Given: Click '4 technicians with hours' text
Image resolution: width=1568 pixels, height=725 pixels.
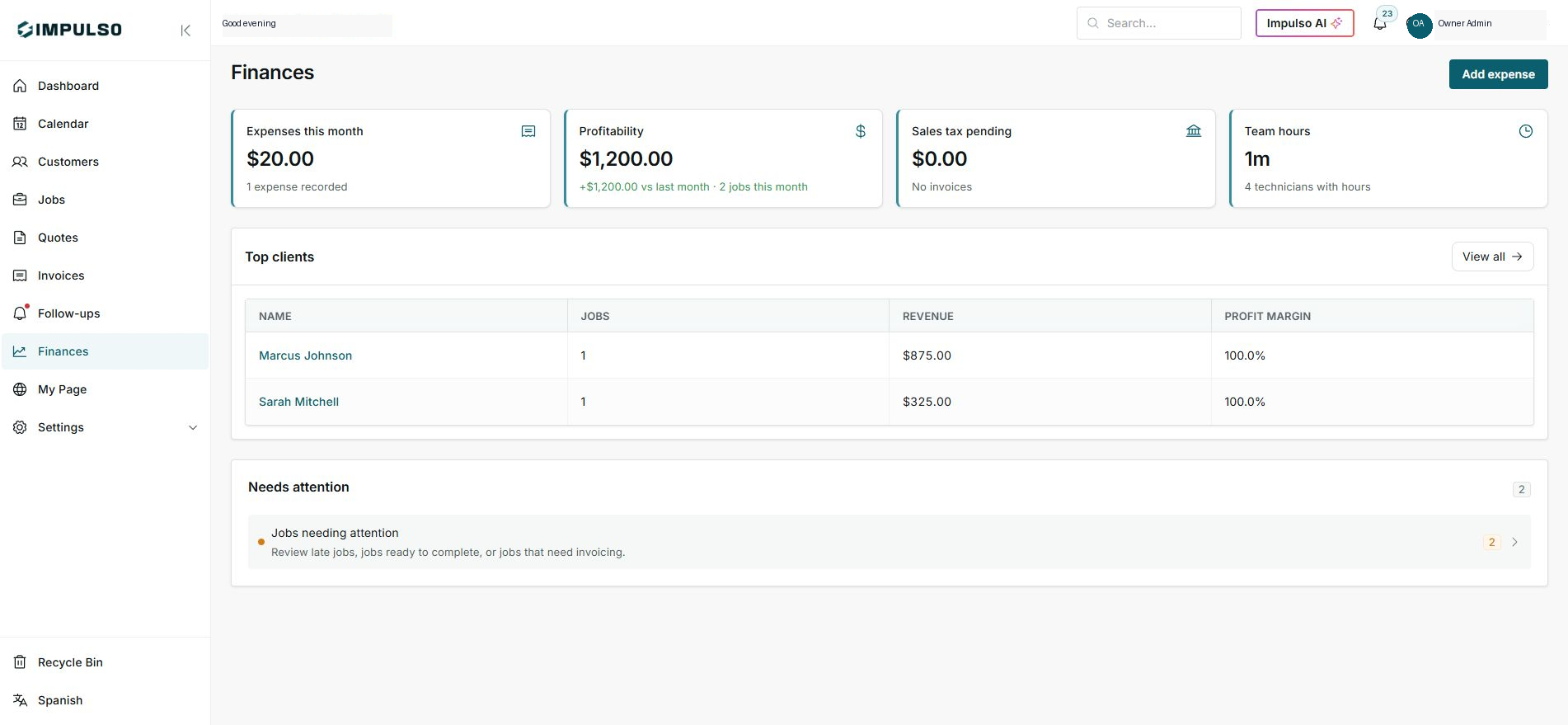Looking at the screenshot, I should click(1307, 187).
